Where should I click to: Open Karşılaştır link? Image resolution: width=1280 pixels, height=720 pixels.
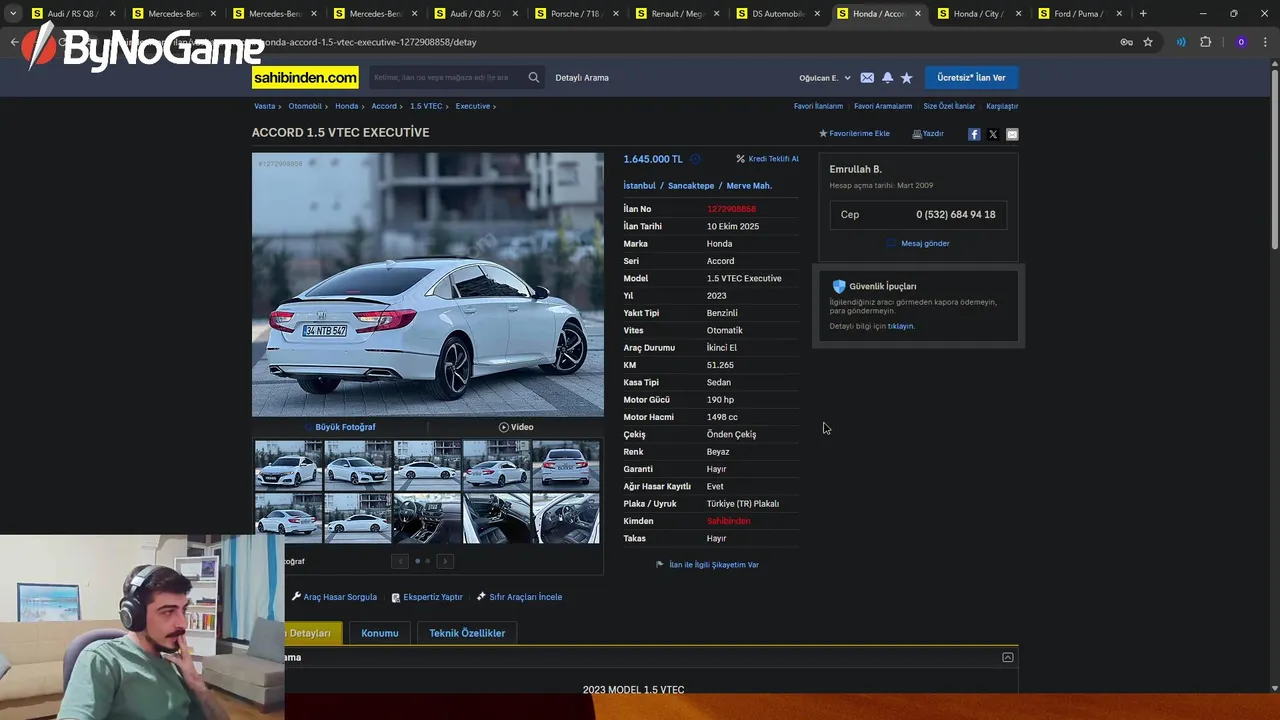(x=1002, y=106)
